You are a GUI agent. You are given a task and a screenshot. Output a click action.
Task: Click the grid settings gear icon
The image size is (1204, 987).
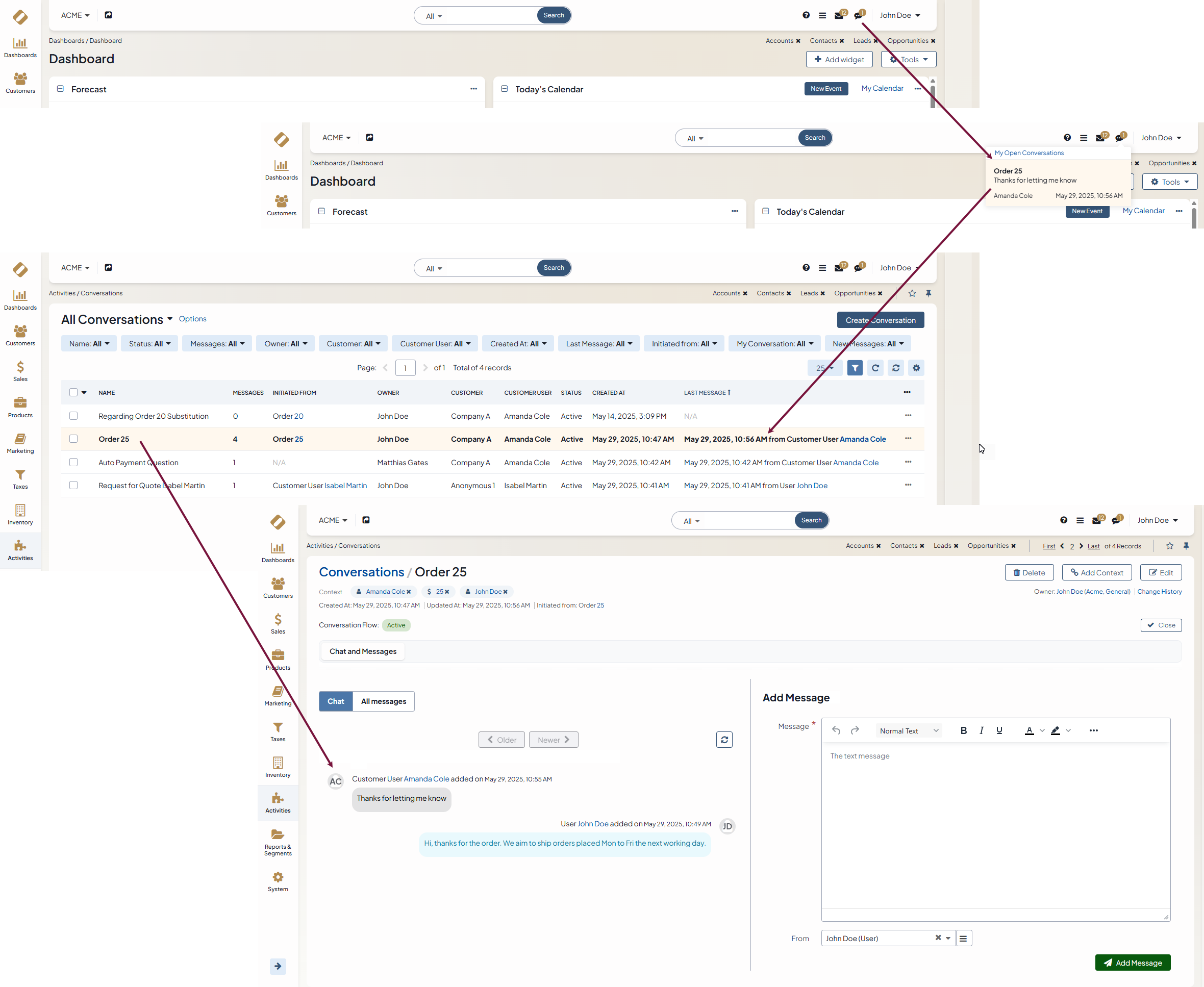pyautogui.click(x=916, y=368)
